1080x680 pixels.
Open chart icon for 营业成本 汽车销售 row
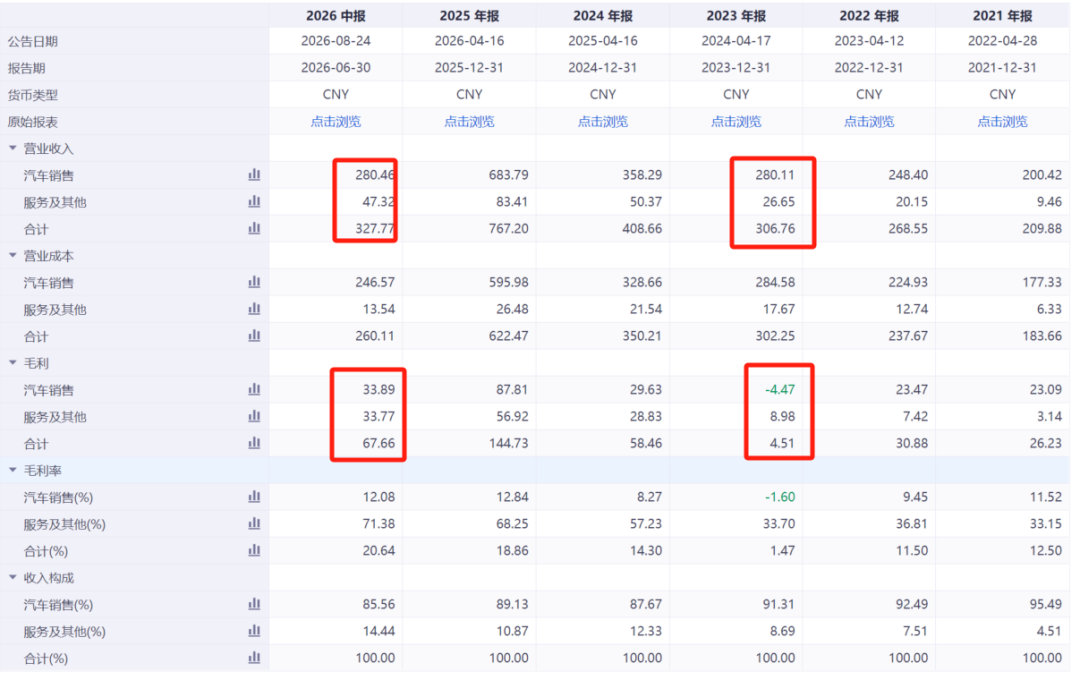pos(254,282)
